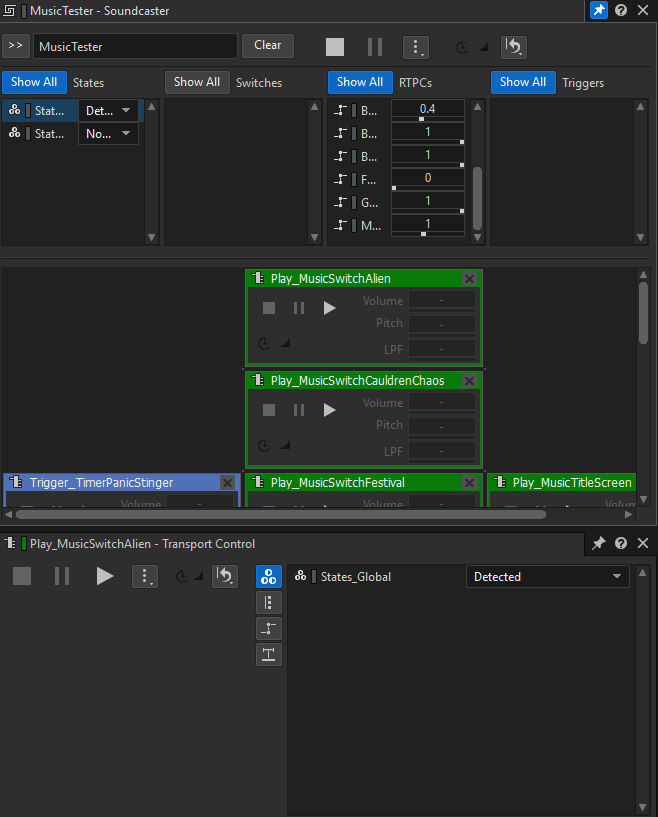Screen dimensions: 658x817
Task: Pause all playback in Soundcaster toolbar
Action: point(375,47)
